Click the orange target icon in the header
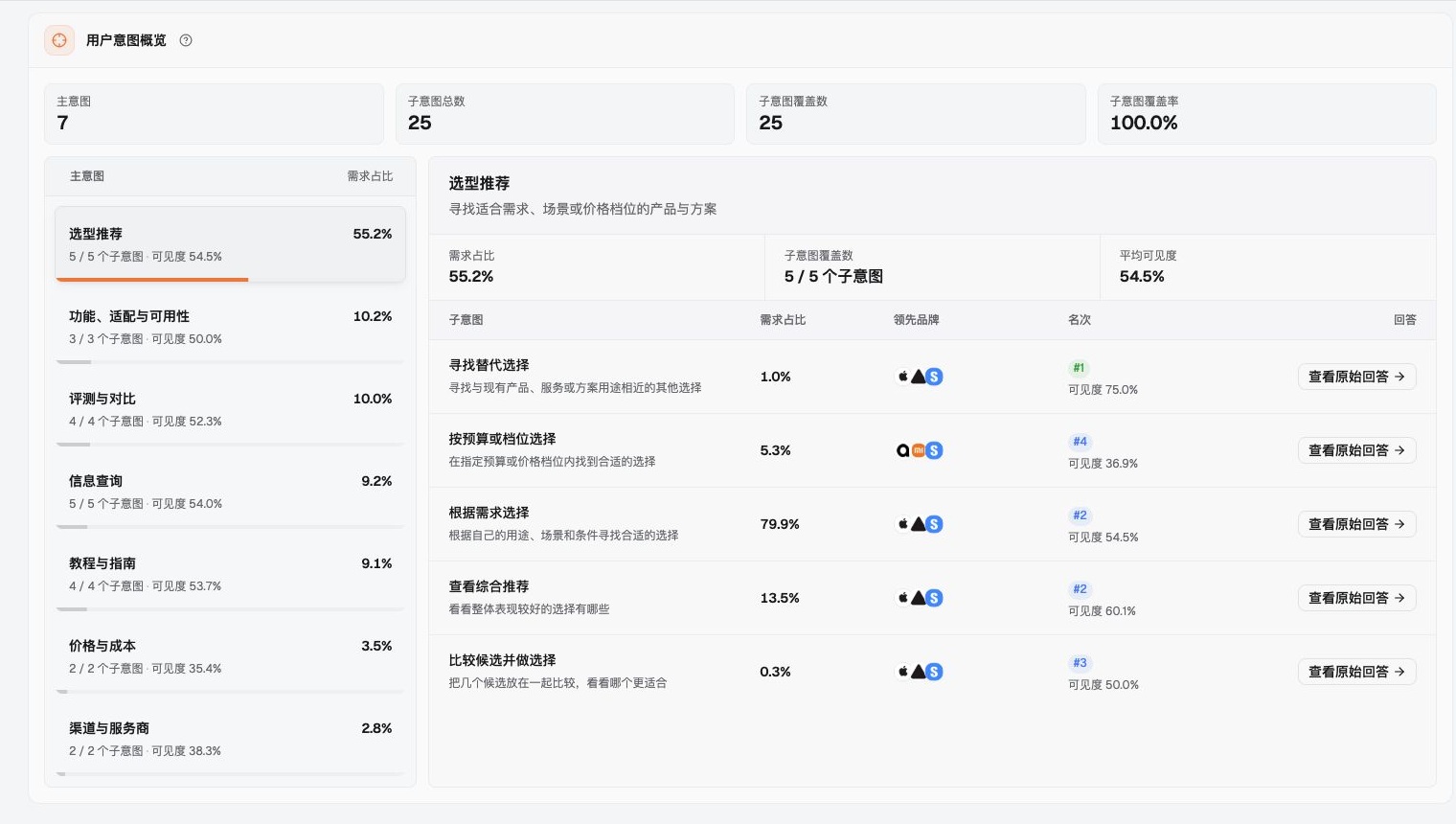This screenshot has height=824, width=1456. pyautogui.click(x=59, y=40)
